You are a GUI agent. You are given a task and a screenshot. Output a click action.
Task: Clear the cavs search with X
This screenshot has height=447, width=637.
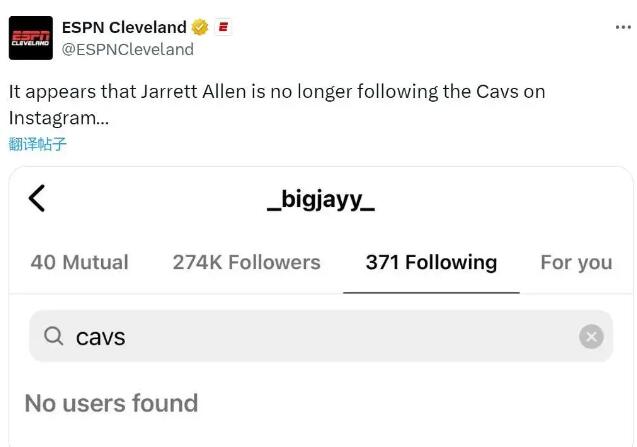pos(591,336)
